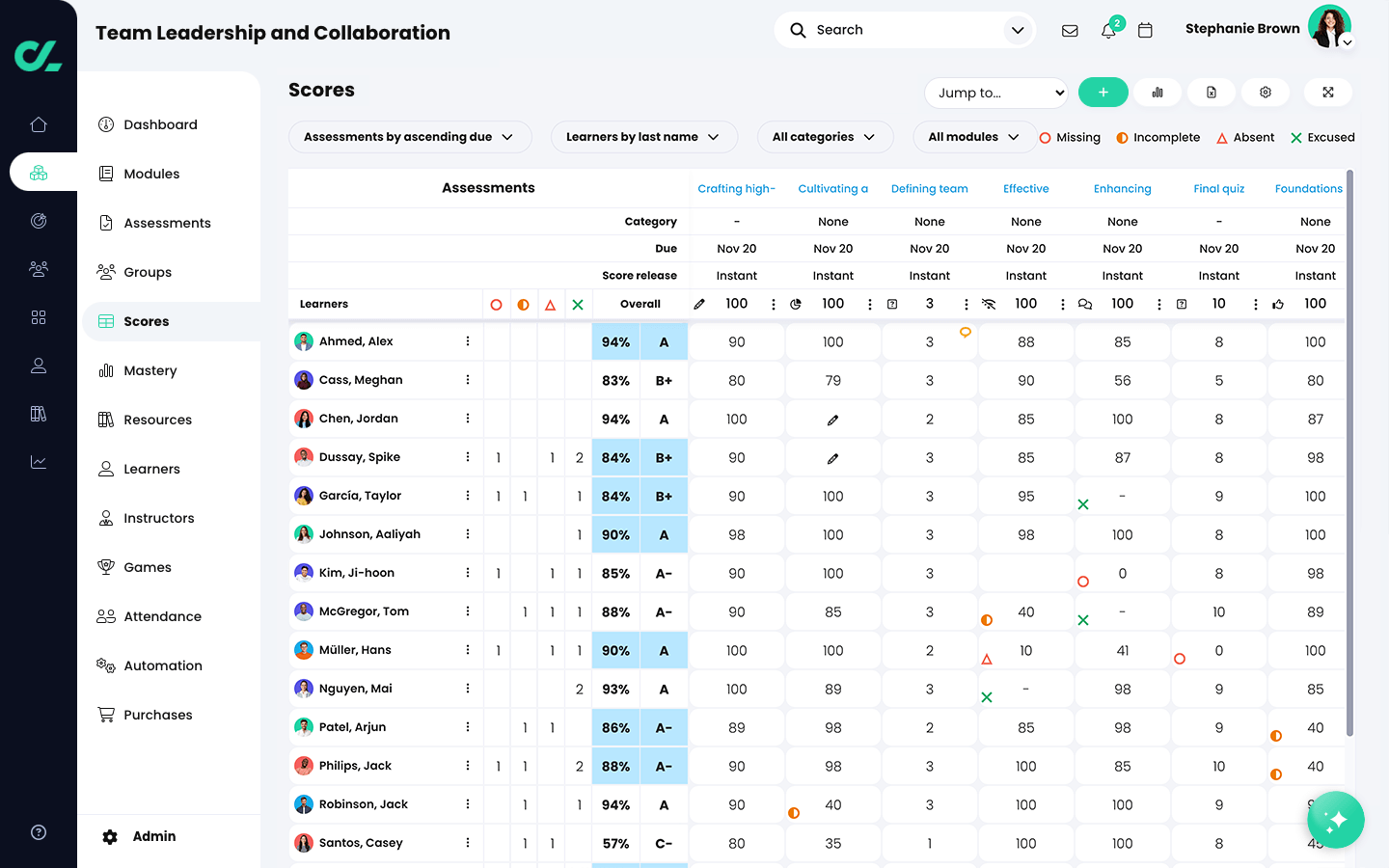The width and height of the screenshot is (1389, 868).
Task: Click inside the Search field
Action: pyautogui.click(x=902, y=30)
